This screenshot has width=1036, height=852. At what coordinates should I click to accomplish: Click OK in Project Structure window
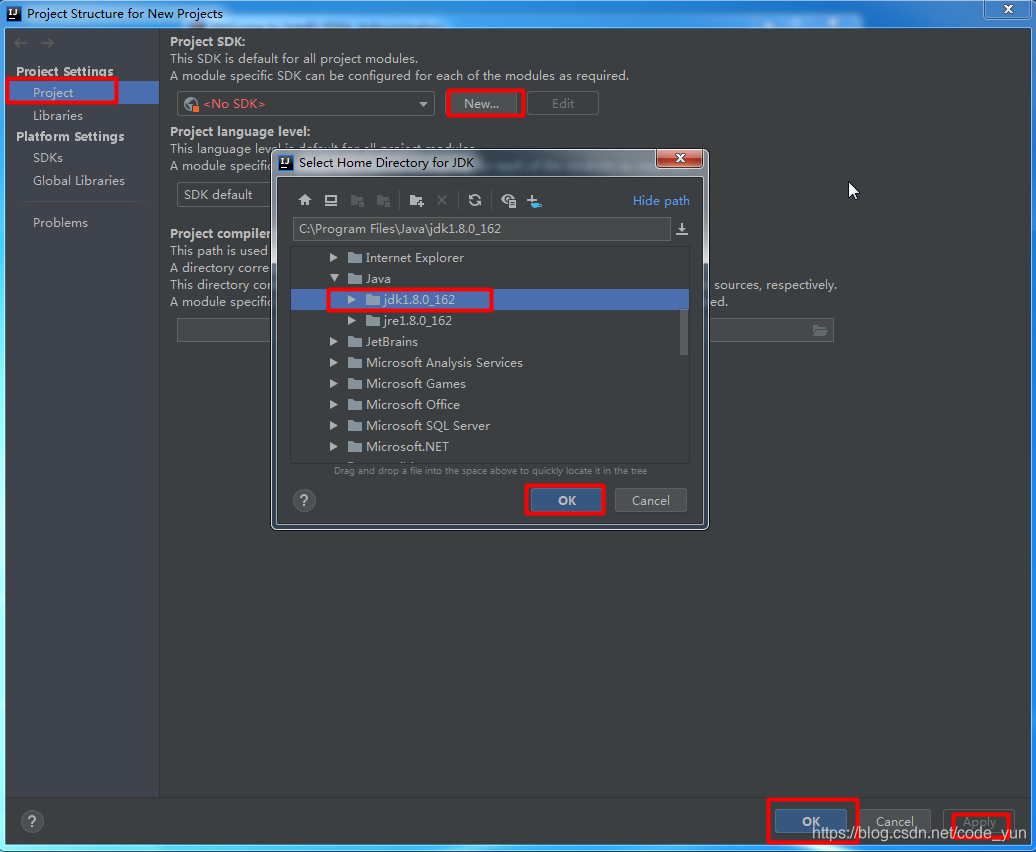pyautogui.click(x=811, y=822)
